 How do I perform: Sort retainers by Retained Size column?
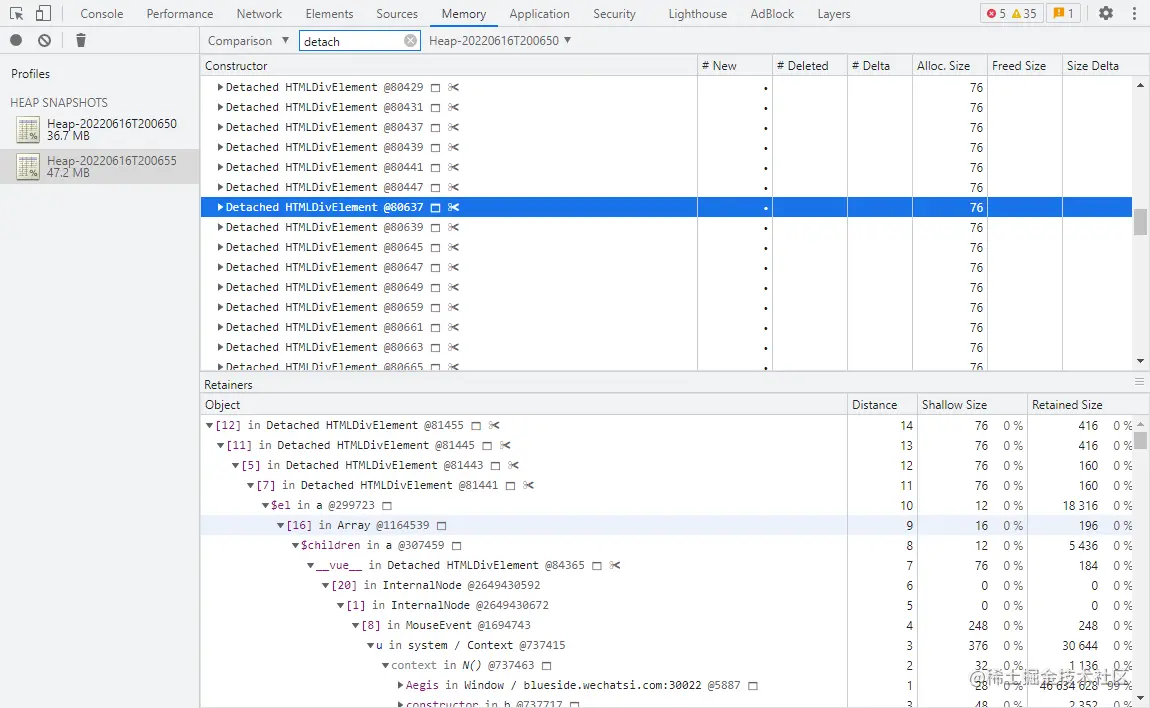tap(1082, 405)
